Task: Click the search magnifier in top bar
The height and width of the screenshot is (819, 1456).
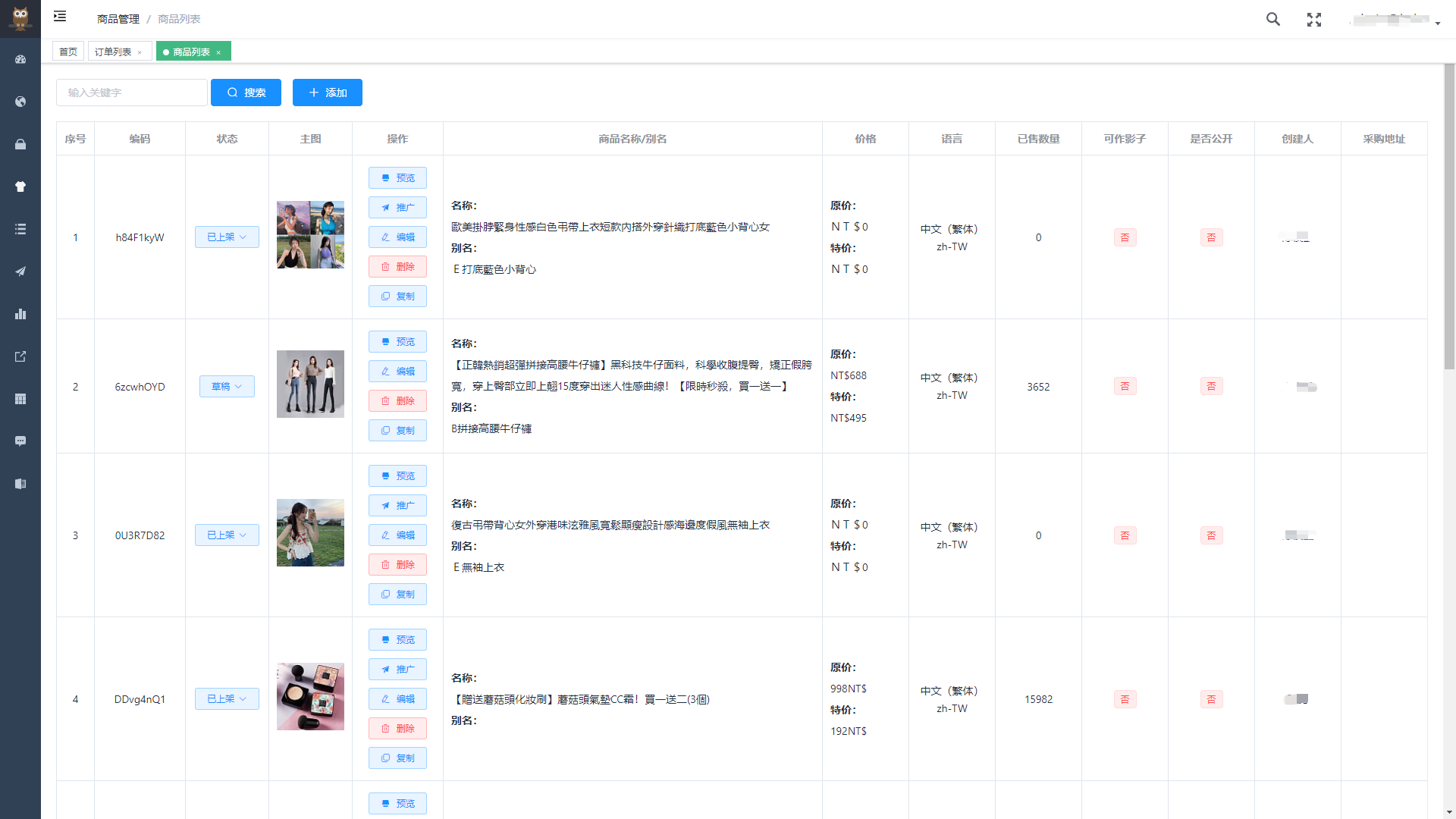Action: [1273, 20]
